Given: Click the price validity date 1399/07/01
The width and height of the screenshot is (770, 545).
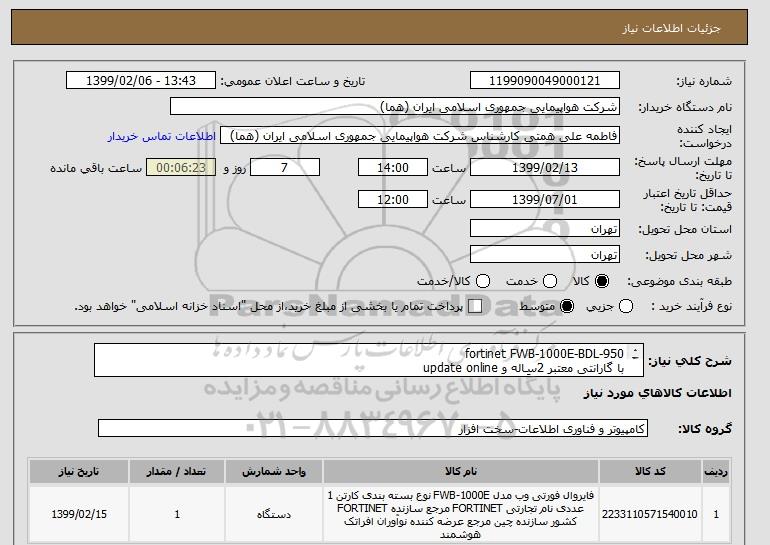Looking at the screenshot, I should [545, 199].
